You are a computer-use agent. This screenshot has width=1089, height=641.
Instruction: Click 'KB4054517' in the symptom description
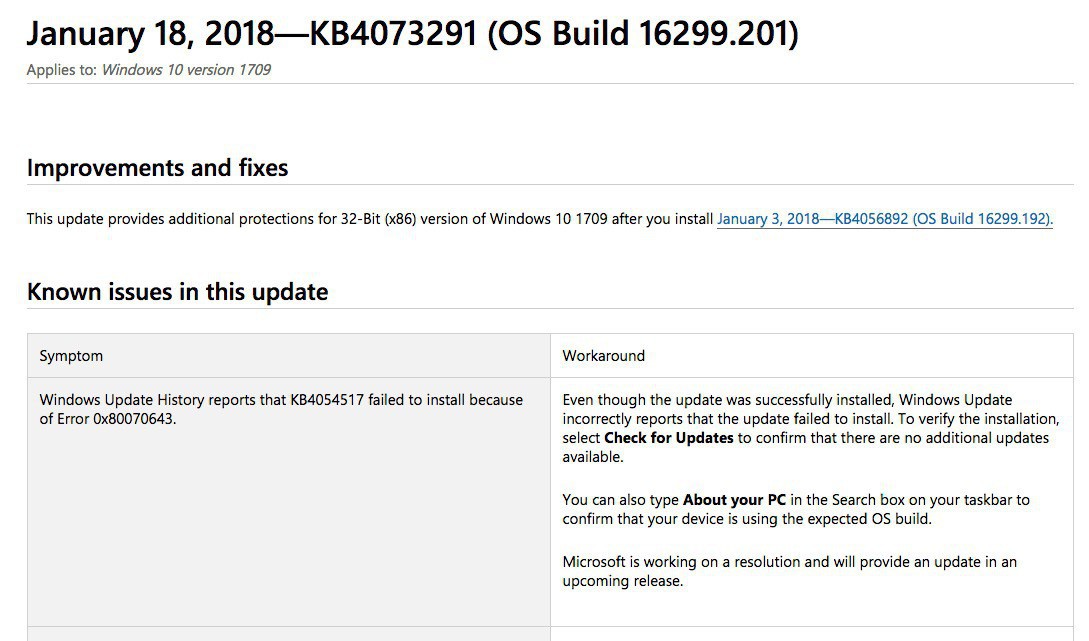(x=327, y=400)
